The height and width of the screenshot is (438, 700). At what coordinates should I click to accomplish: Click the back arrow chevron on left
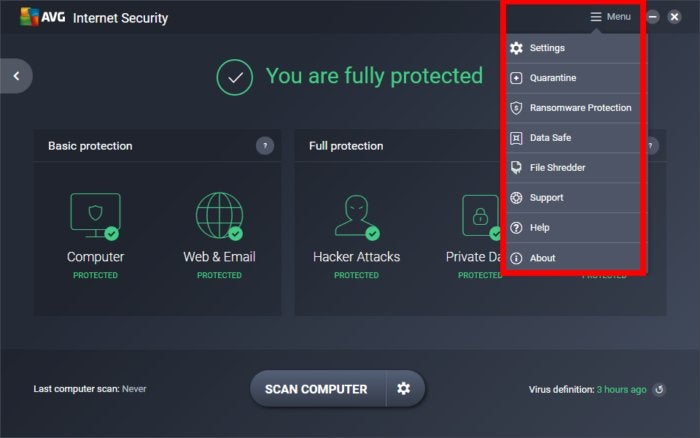pos(17,76)
